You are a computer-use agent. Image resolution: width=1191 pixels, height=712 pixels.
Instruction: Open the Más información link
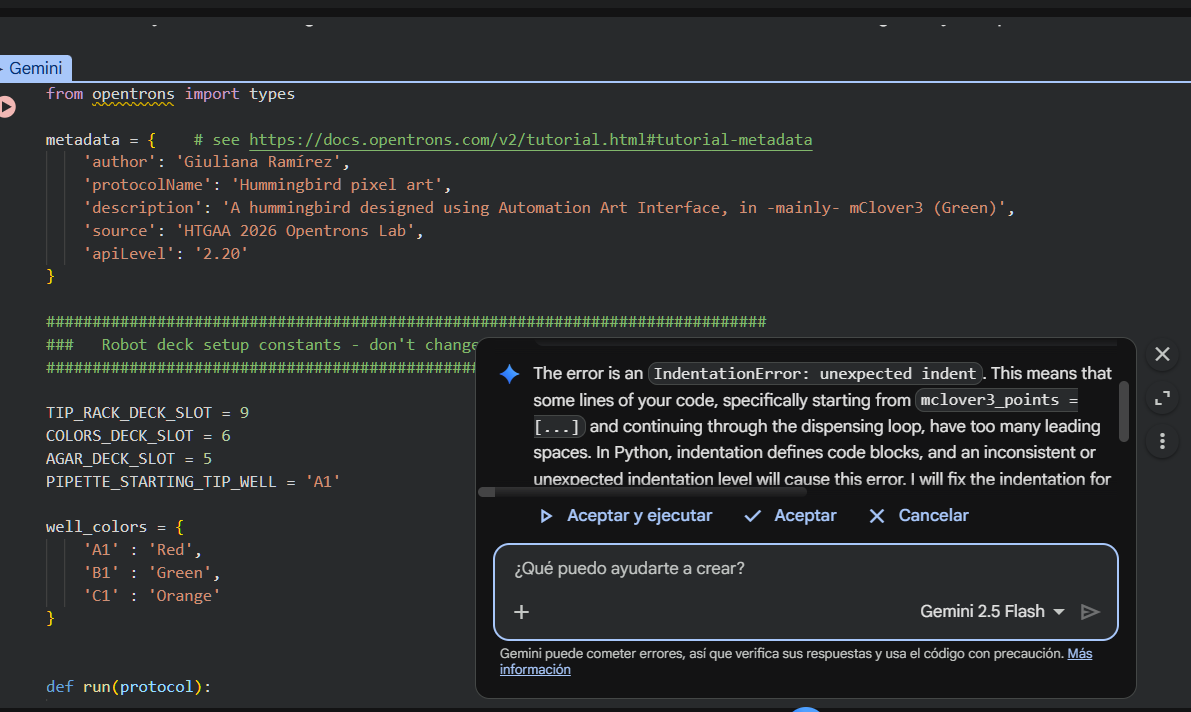pos(1079,654)
